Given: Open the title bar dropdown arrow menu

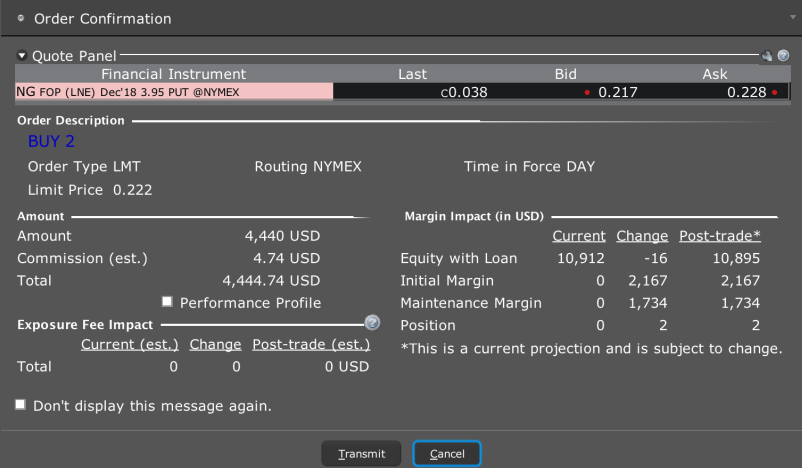Looking at the screenshot, I should click(793, 17).
